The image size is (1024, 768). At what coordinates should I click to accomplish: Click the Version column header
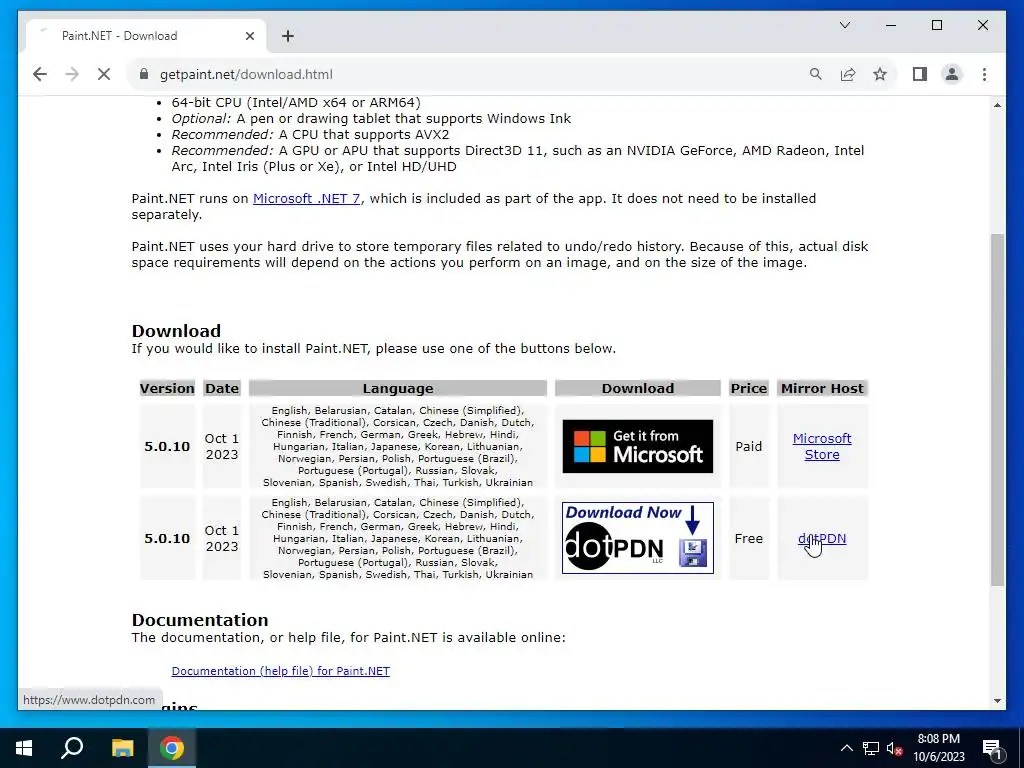point(167,389)
